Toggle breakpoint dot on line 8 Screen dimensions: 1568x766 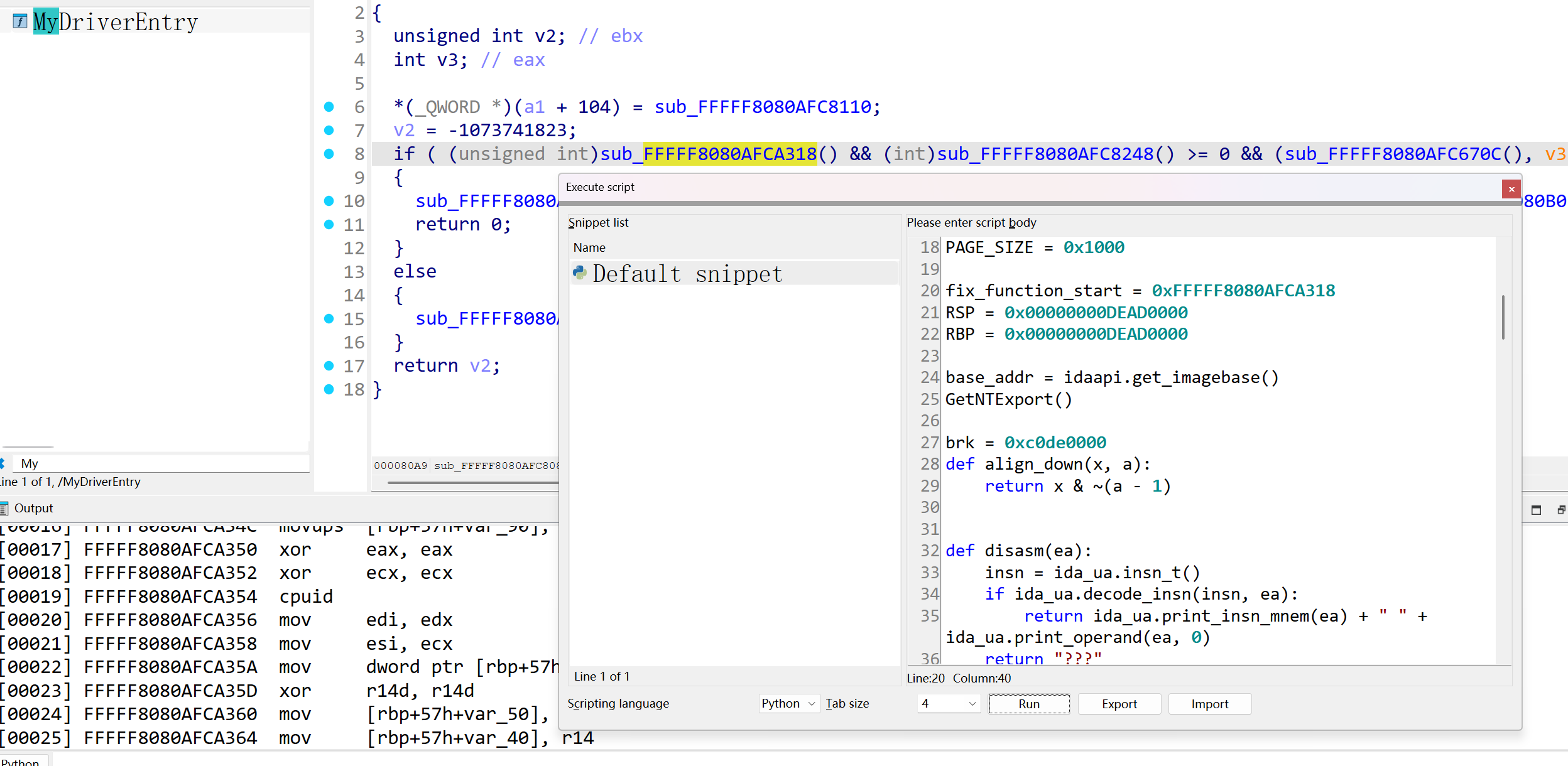click(329, 154)
